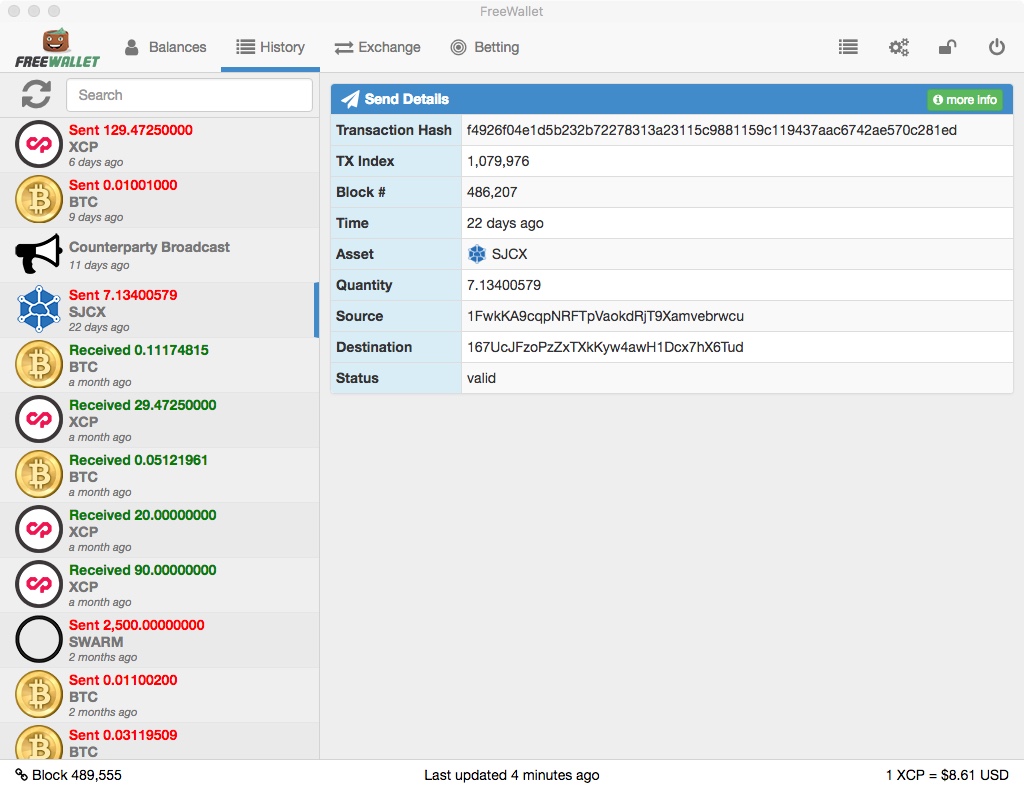Open the Betting tab
The height and width of the screenshot is (790, 1024).
(485, 47)
